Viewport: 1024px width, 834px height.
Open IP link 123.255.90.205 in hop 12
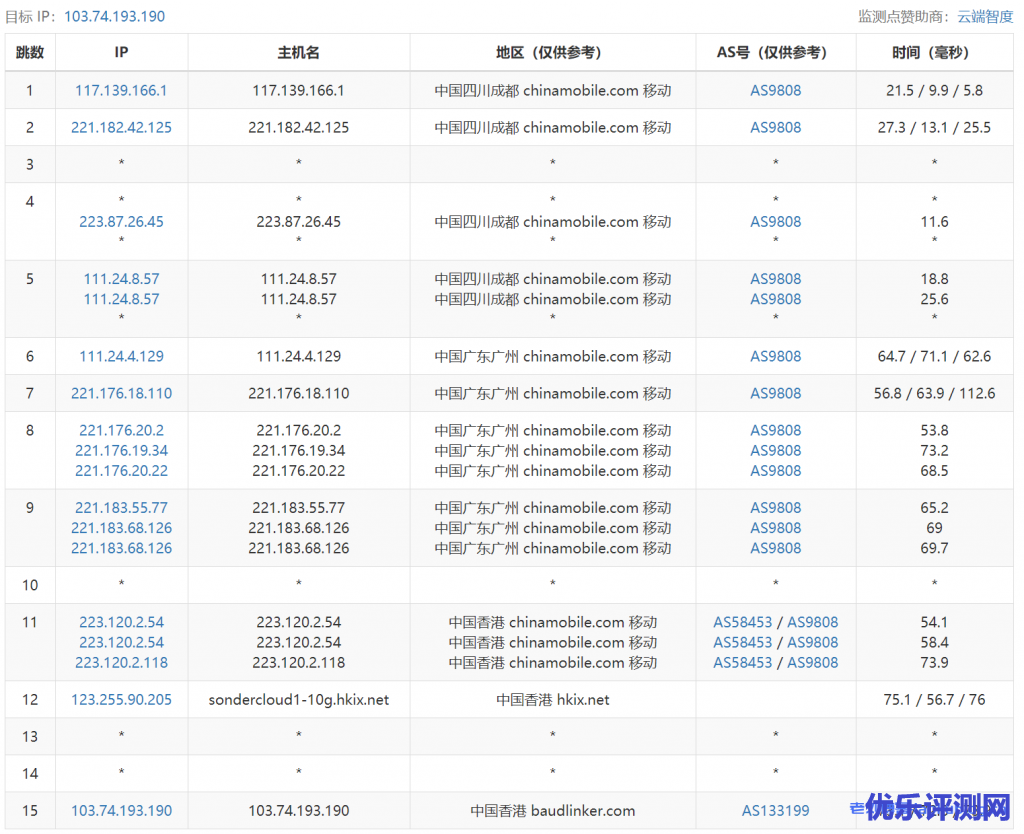pos(121,699)
